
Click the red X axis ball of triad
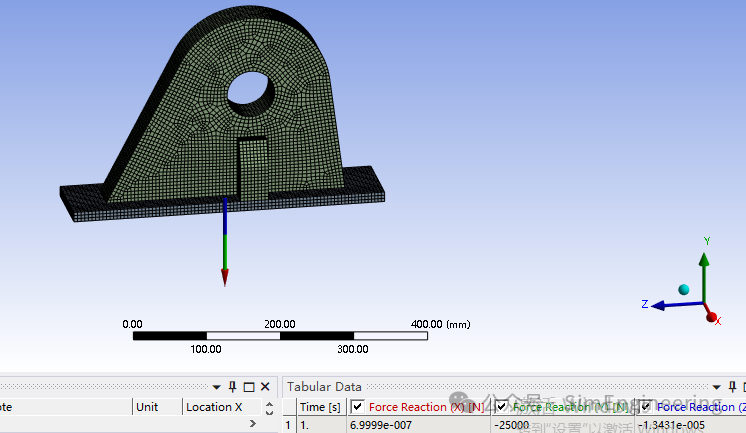pos(711,317)
